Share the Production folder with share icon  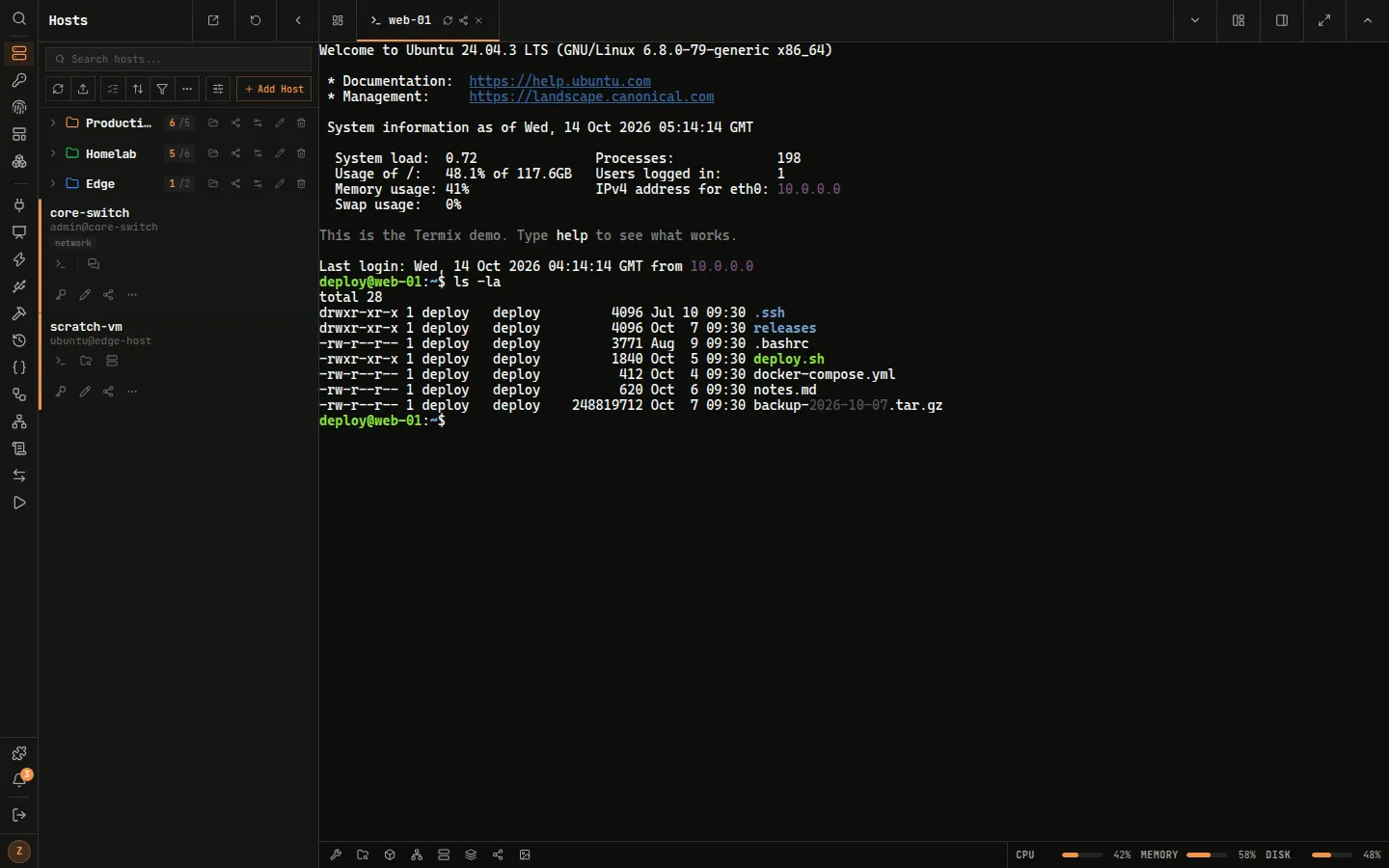[236, 122]
